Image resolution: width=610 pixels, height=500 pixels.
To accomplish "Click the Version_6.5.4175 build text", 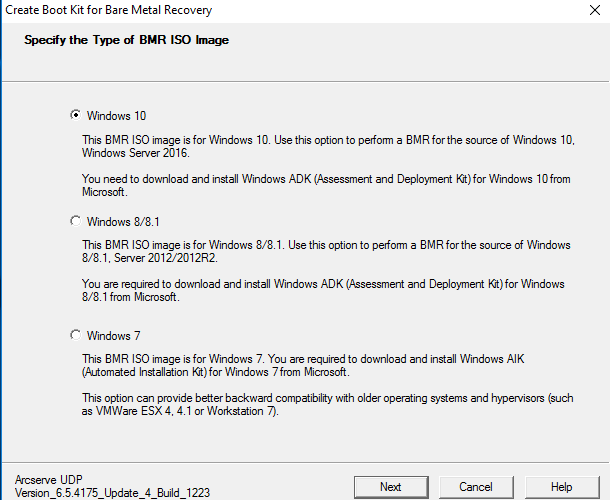I will point(112,493).
